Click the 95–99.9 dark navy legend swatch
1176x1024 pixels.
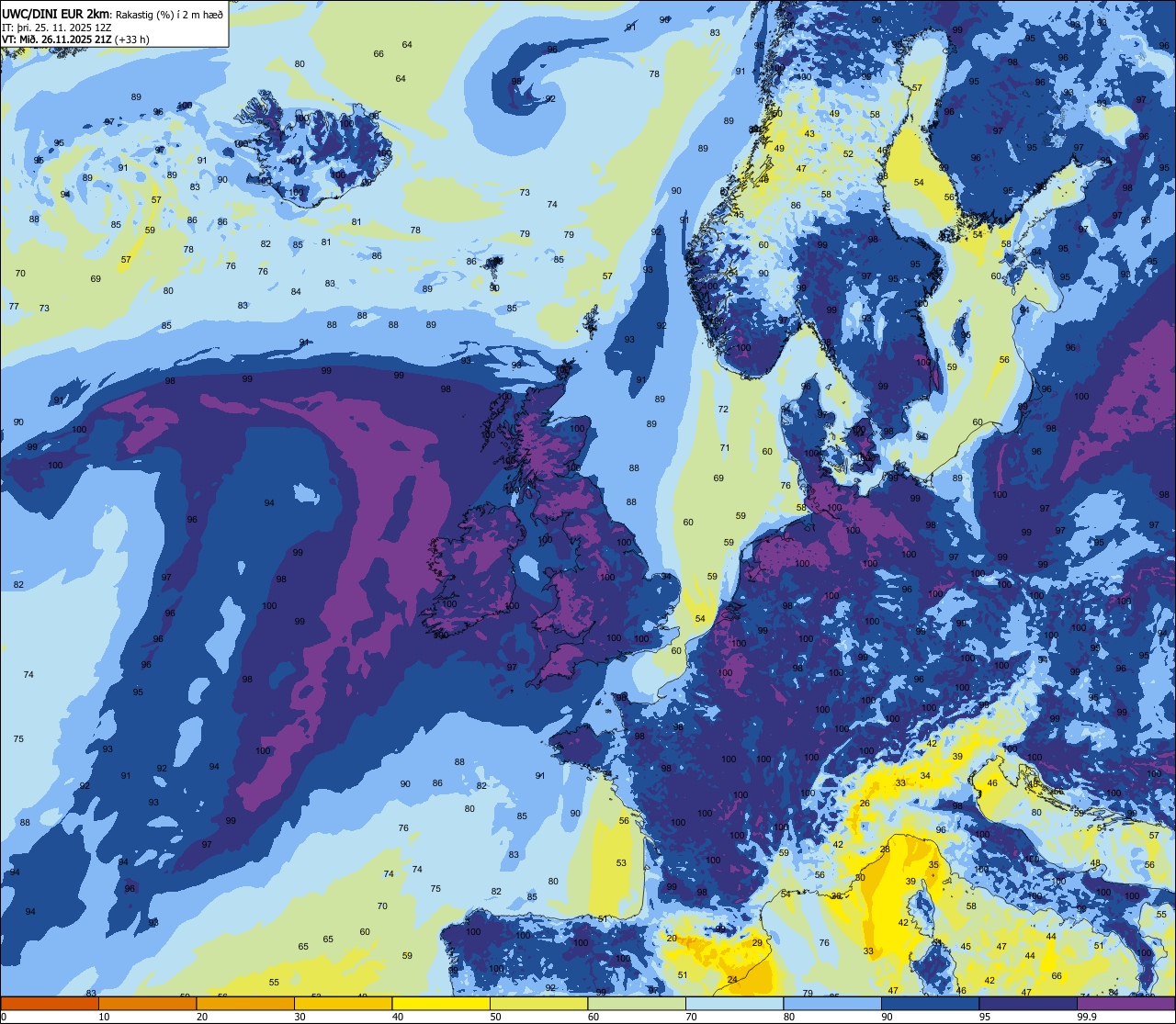click(x=1028, y=1003)
